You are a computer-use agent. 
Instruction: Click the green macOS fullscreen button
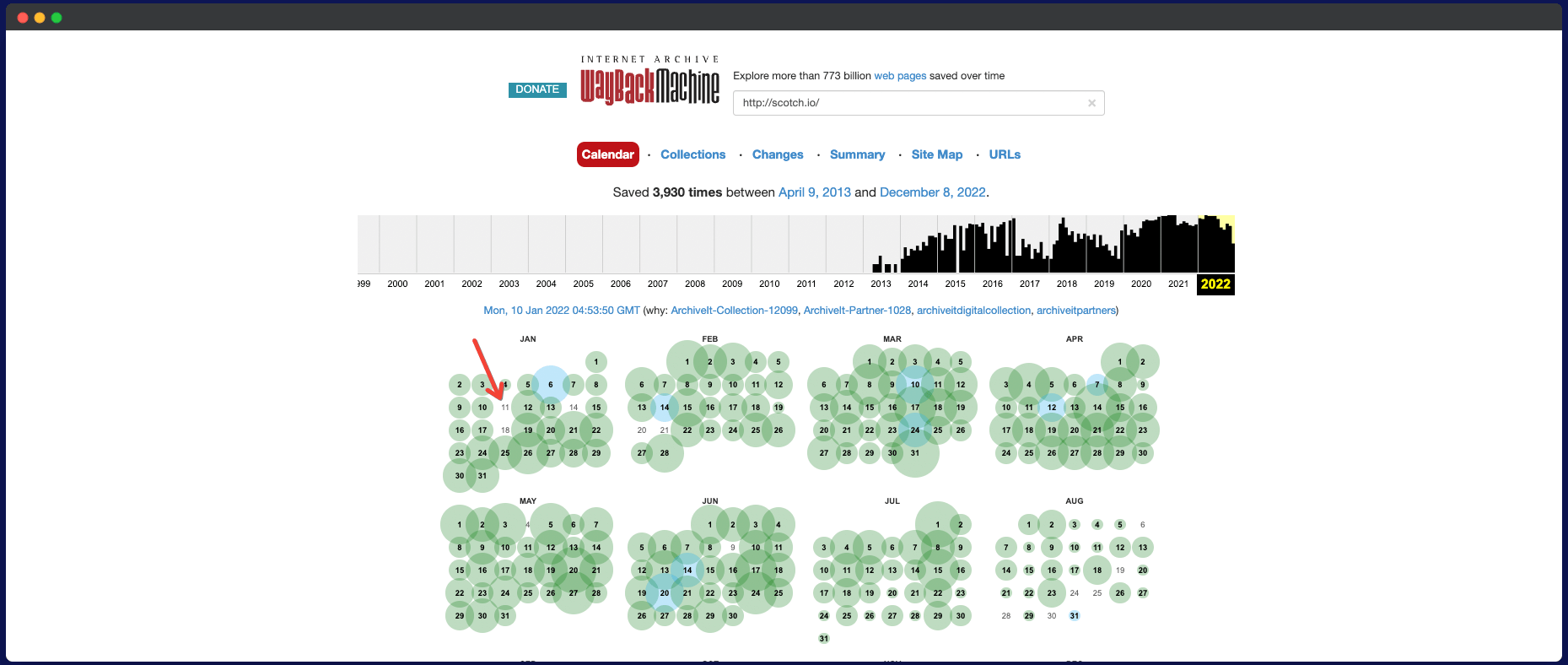point(57,18)
